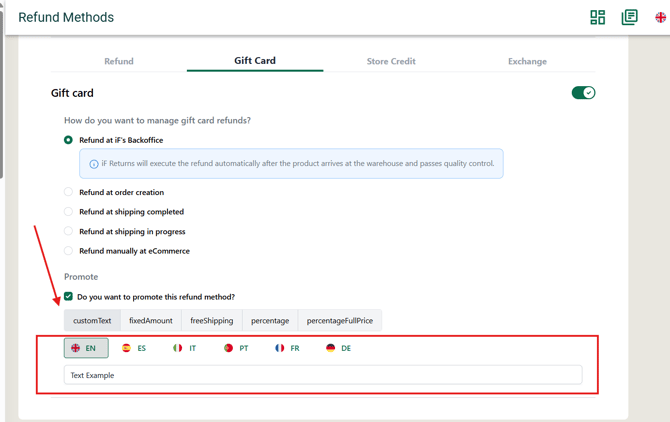Select the EN English language button
This screenshot has width=670, height=422.
(86, 348)
